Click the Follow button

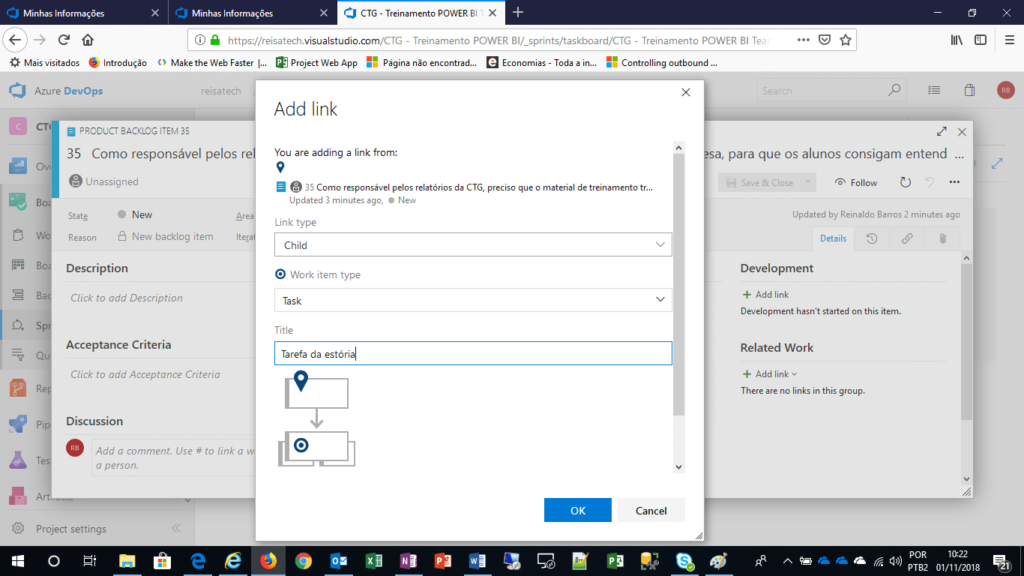click(856, 182)
